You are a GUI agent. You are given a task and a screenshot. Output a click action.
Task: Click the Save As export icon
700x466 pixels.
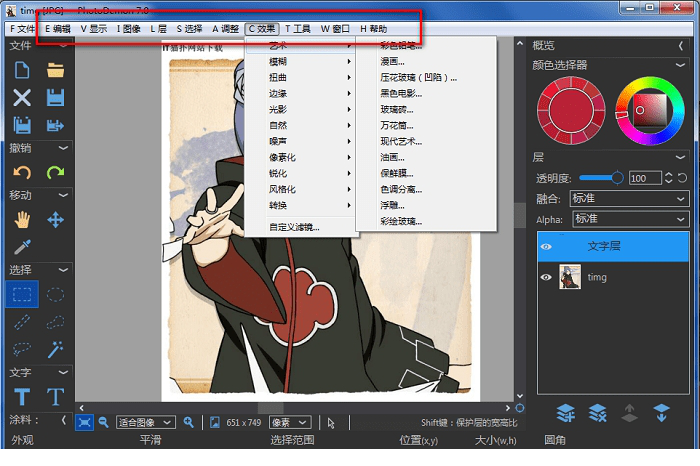[x=55, y=125]
